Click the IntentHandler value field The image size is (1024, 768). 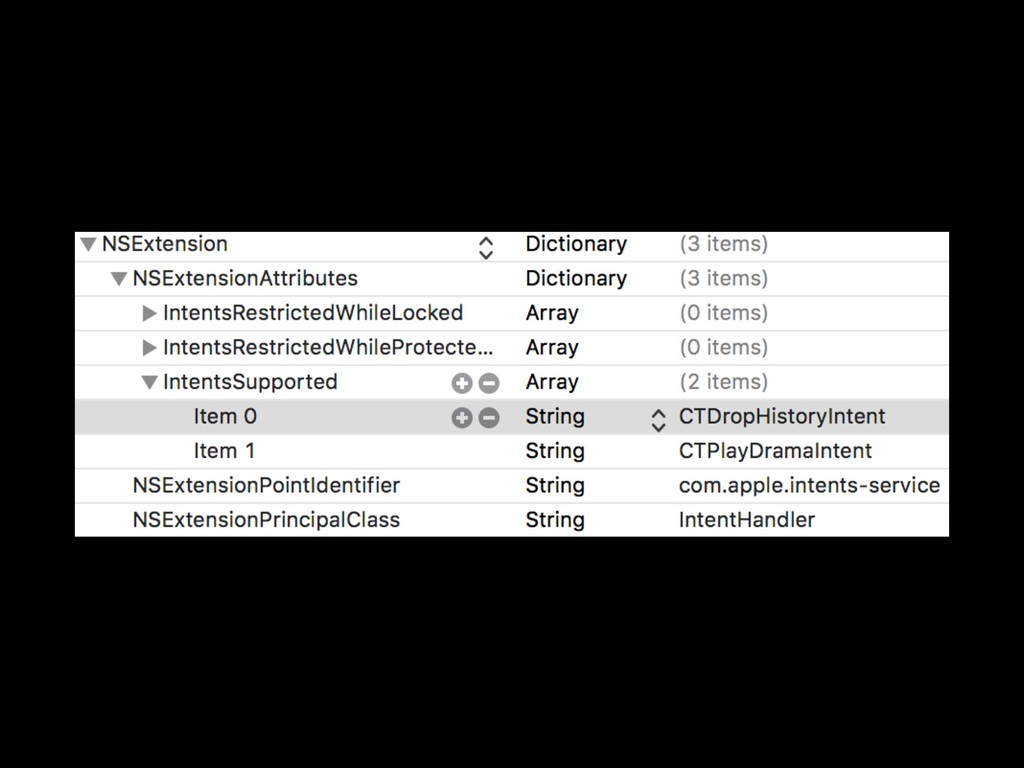[x=746, y=520]
